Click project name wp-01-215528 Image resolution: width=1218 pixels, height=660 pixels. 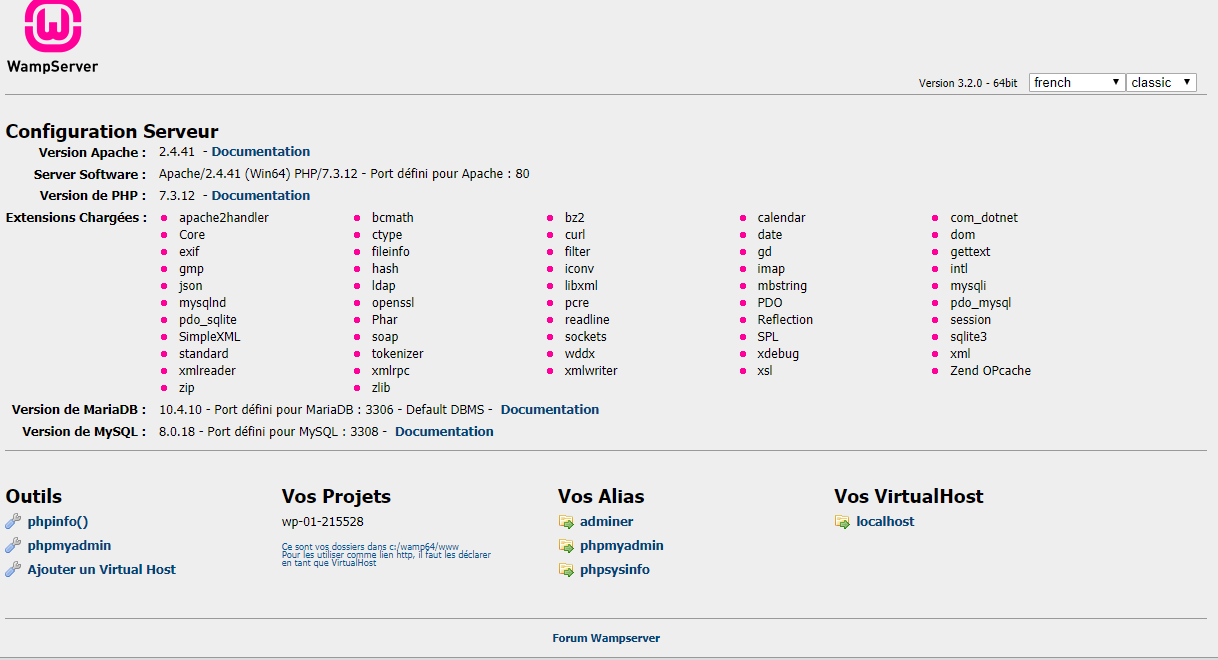tap(322, 521)
